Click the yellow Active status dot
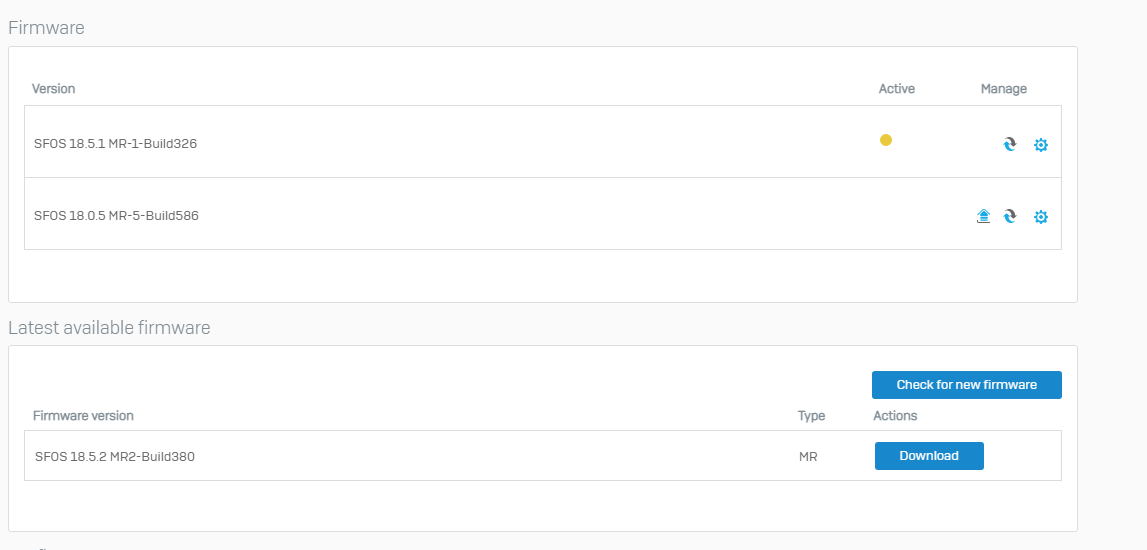 point(885,140)
